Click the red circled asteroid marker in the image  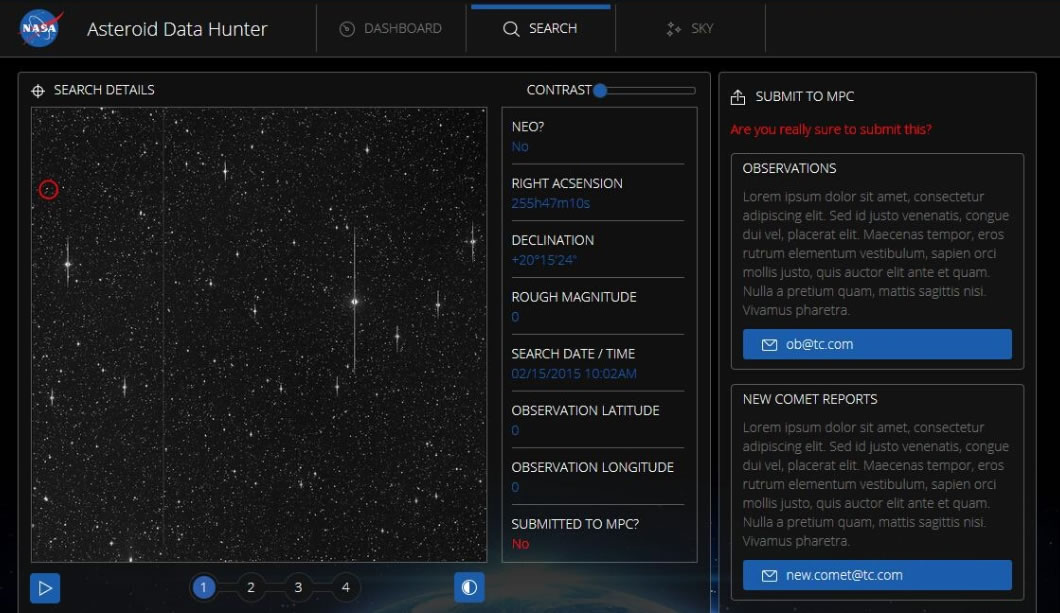point(48,188)
